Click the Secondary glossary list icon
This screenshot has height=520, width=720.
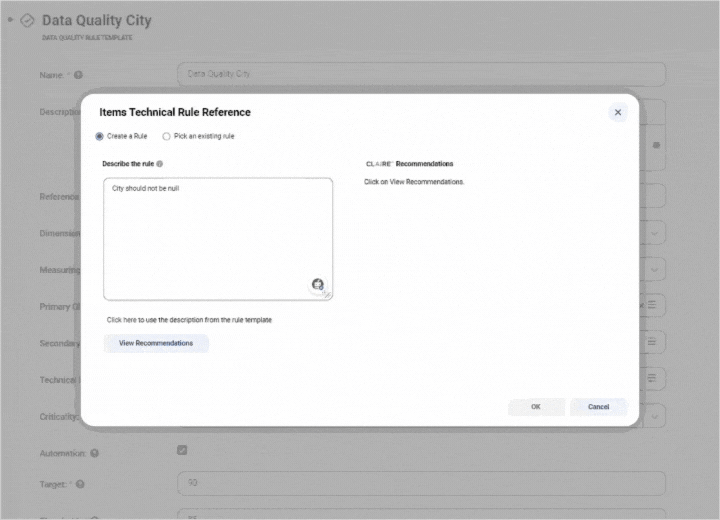tap(652, 342)
